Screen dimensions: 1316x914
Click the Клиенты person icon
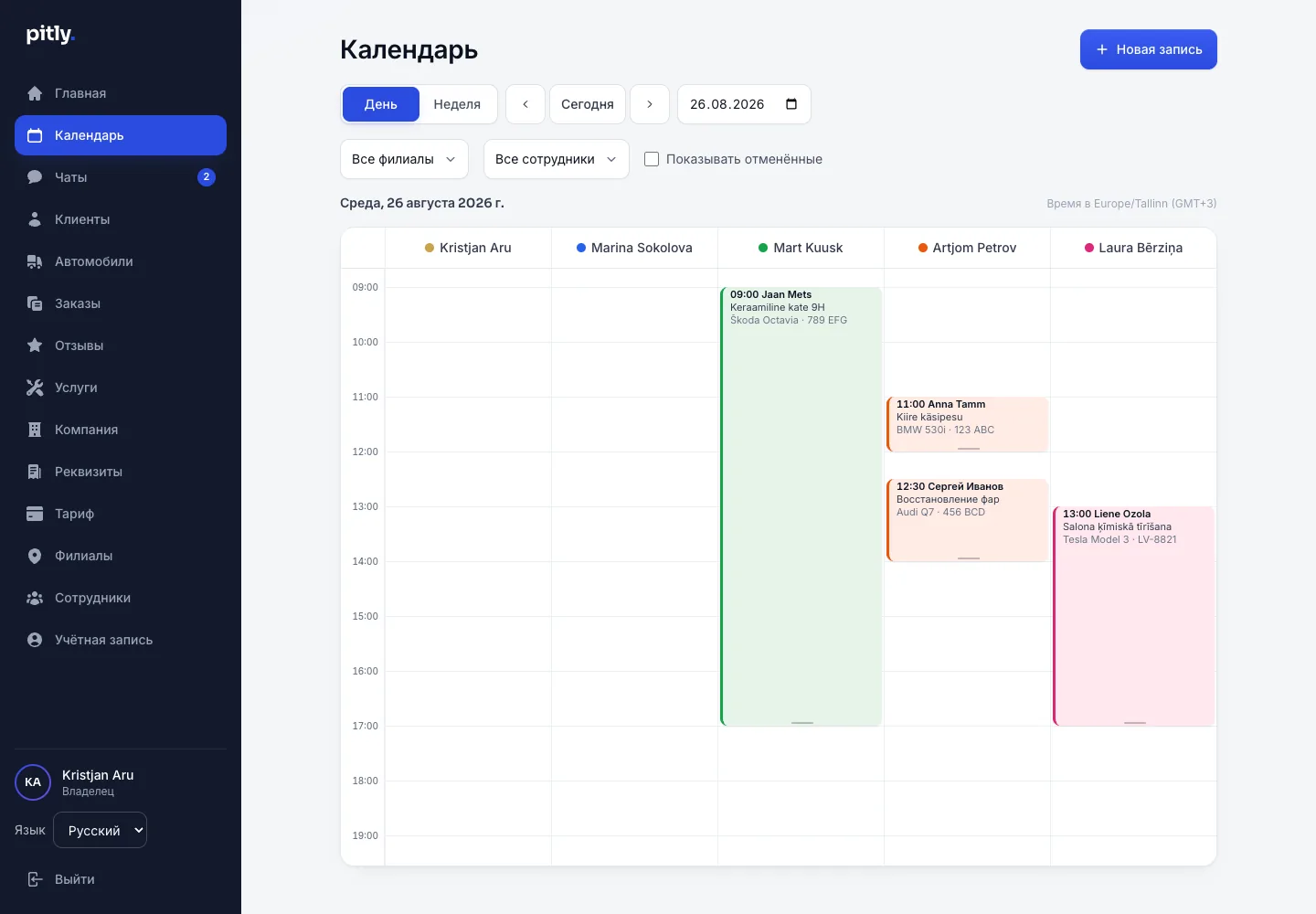[x=35, y=219]
